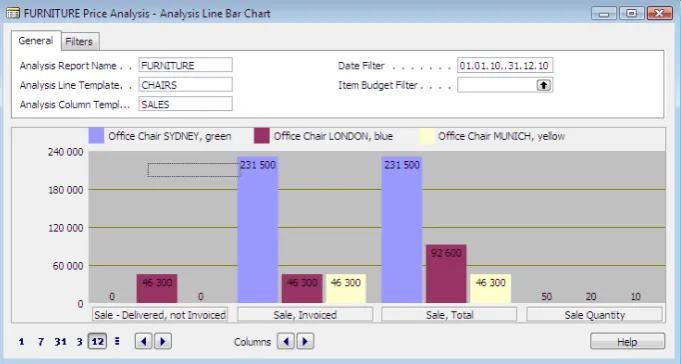
Task: Click the 240 000 axis label
Action: click(x=66, y=152)
